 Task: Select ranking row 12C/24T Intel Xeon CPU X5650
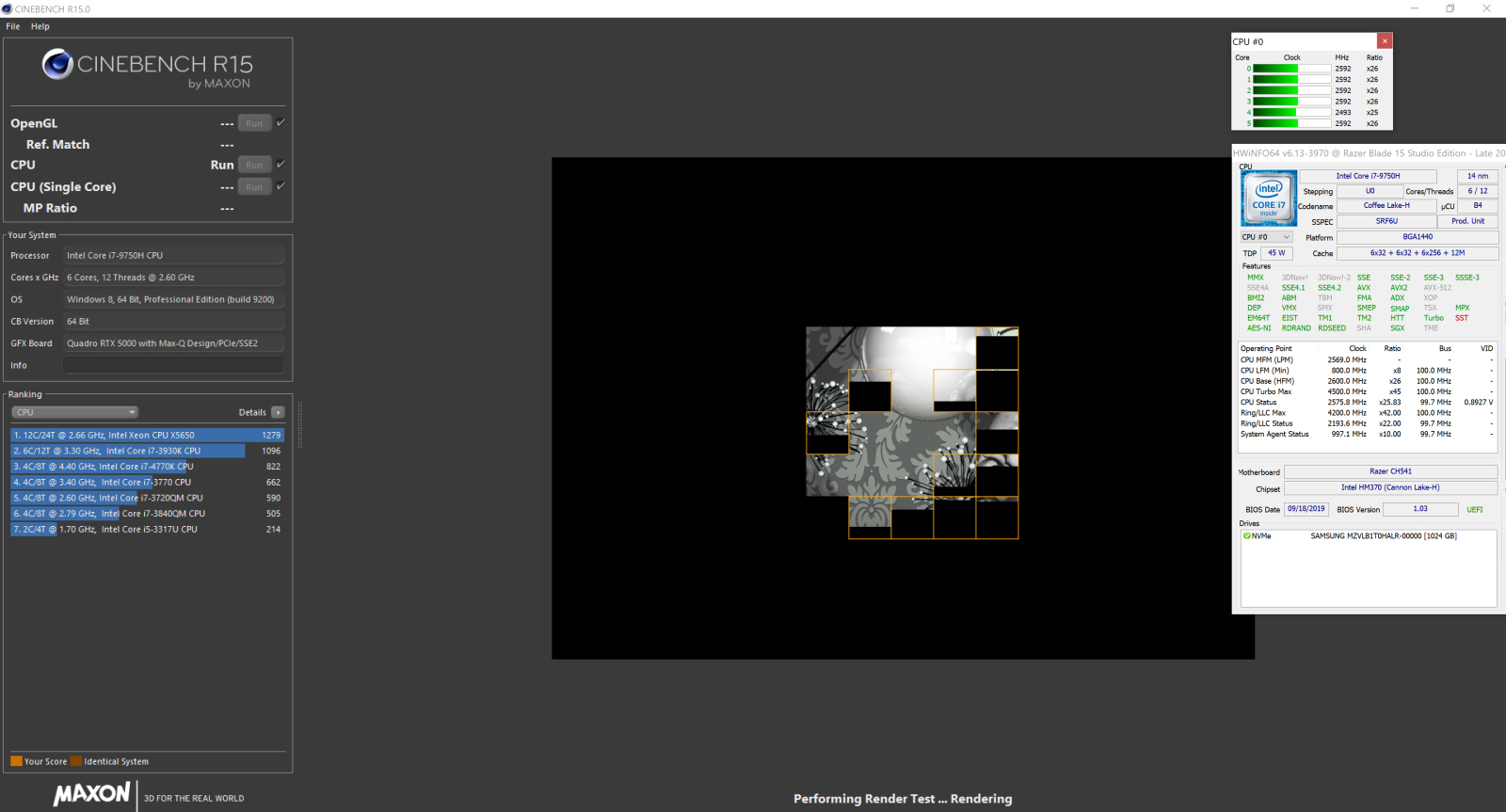147,435
